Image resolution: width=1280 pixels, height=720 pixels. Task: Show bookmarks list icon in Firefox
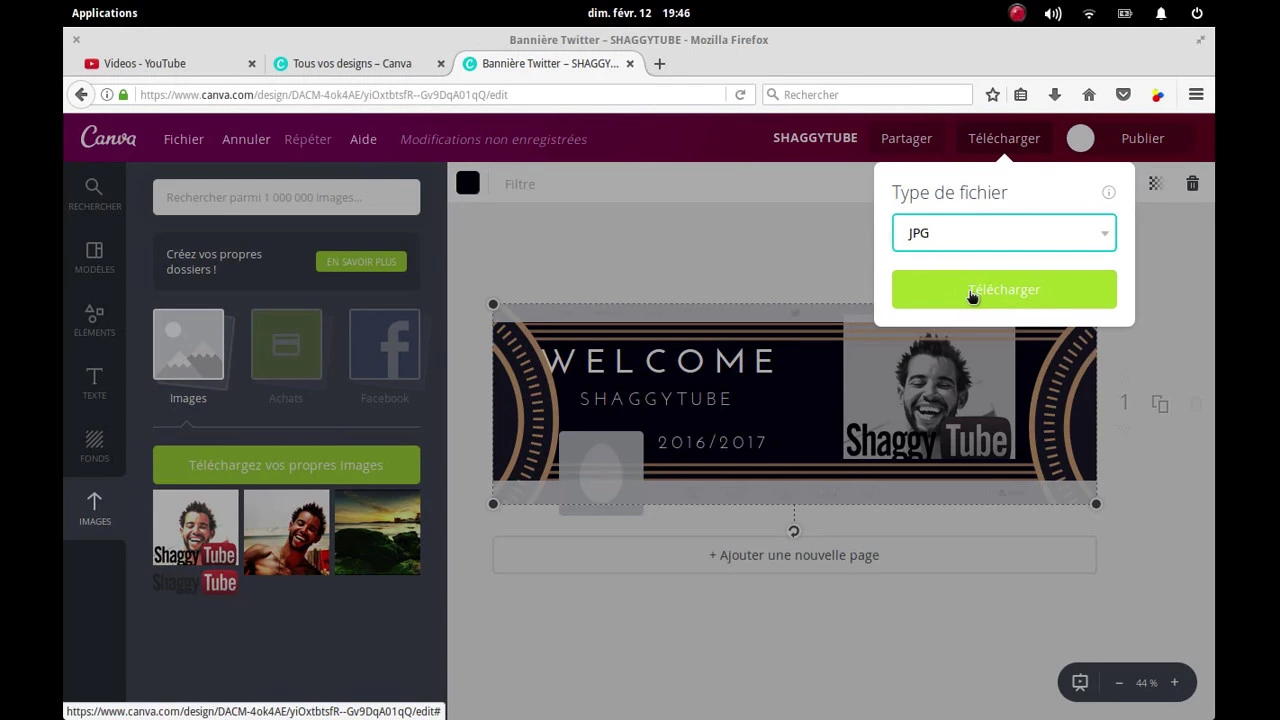(x=1020, y=94)
